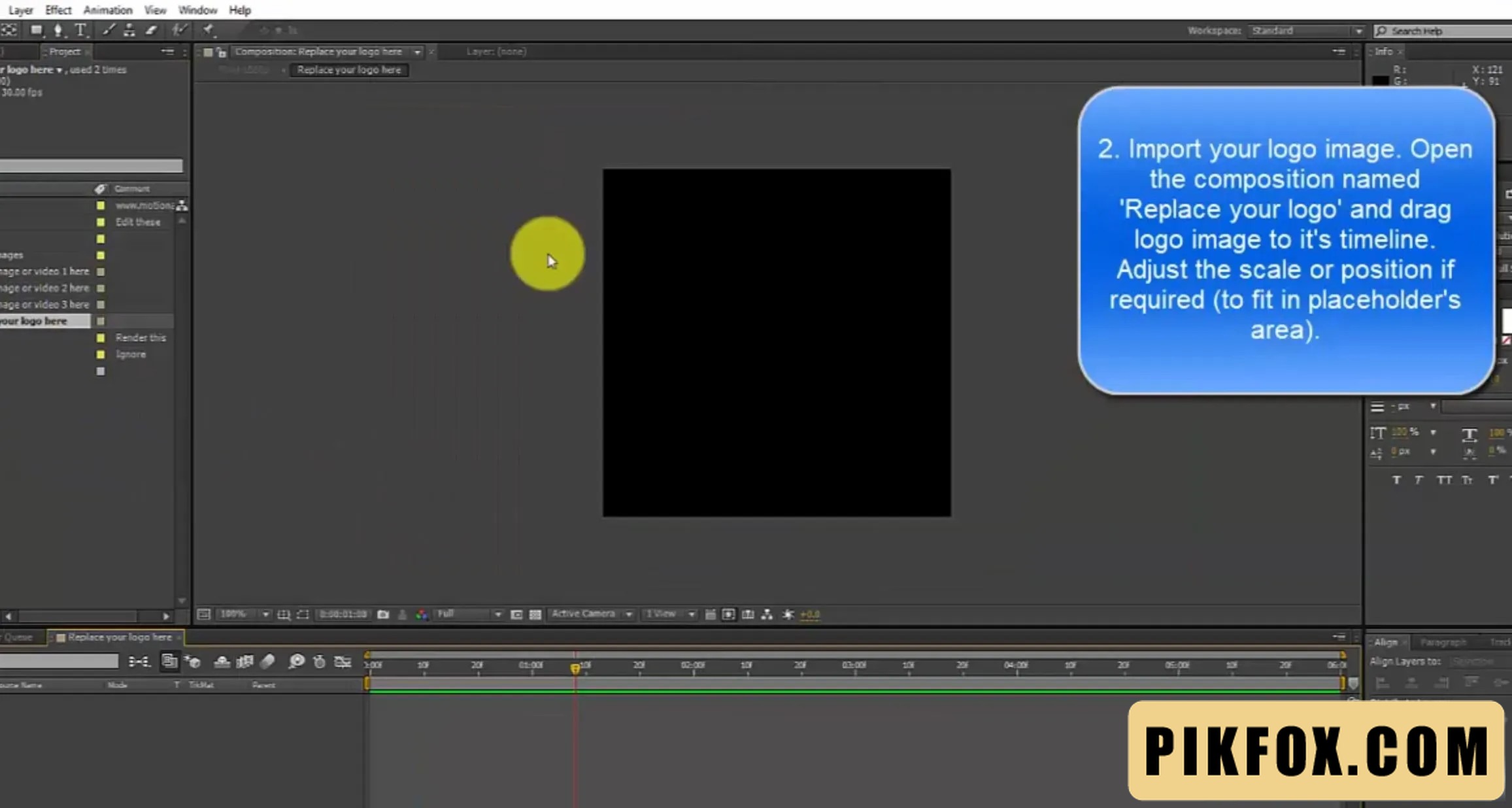Click the Auto-keyframe stopwatch icon in timeline
The width and height of the screenshot is (1512, 808).
coord(319,662)
